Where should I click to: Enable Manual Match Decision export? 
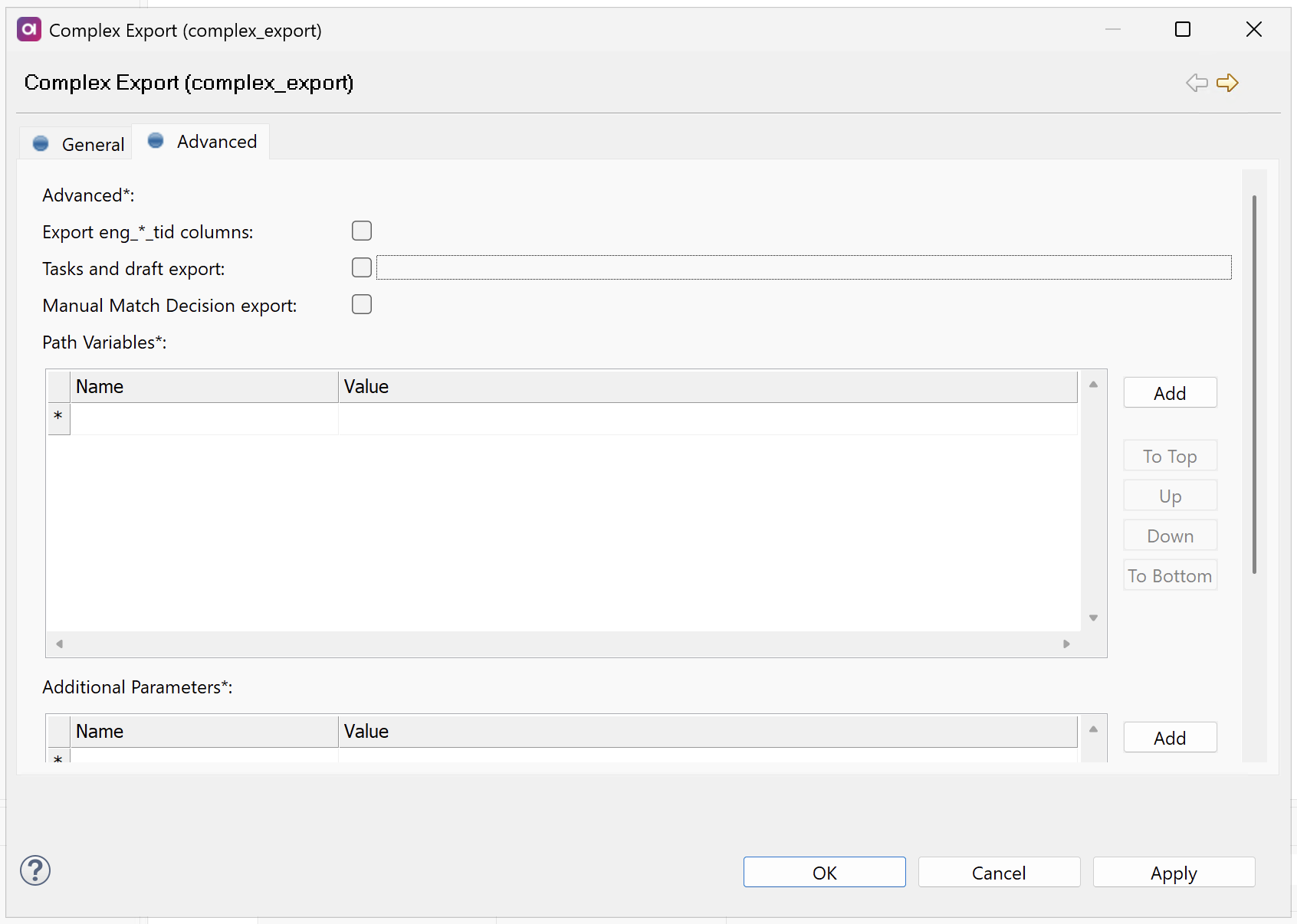coord(361,304)
